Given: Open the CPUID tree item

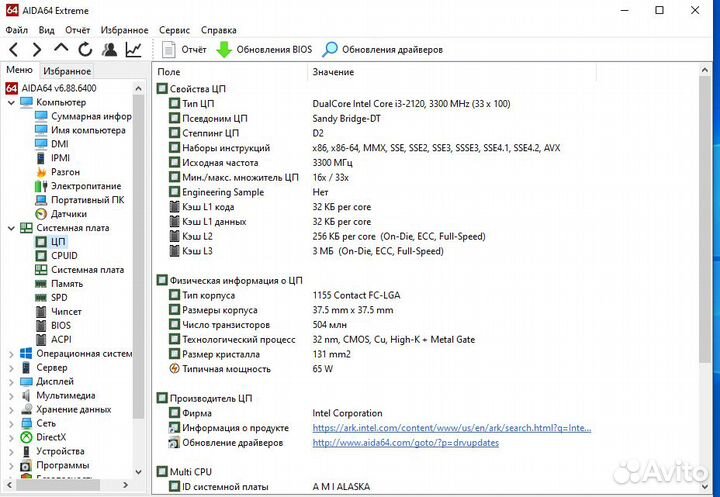Looking at the screenshot, I should [56, 255].
